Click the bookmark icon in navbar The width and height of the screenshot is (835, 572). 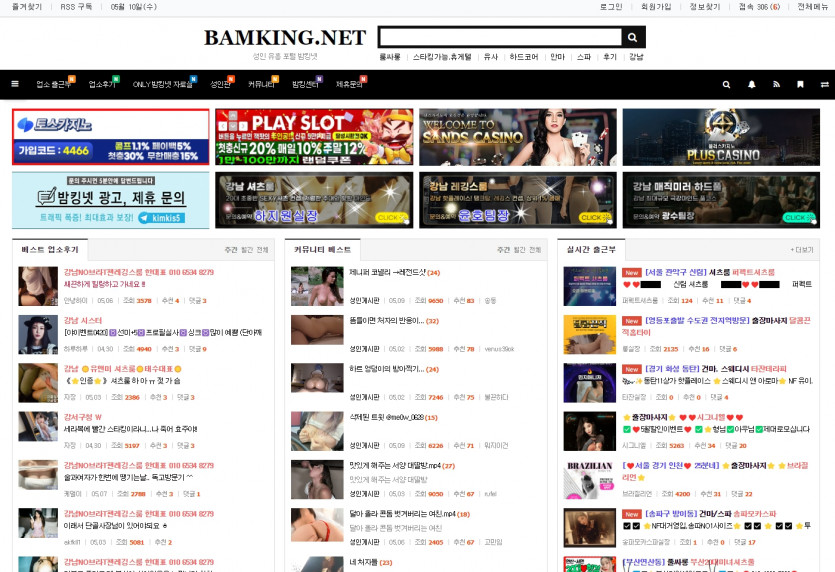tap(802, 84)
